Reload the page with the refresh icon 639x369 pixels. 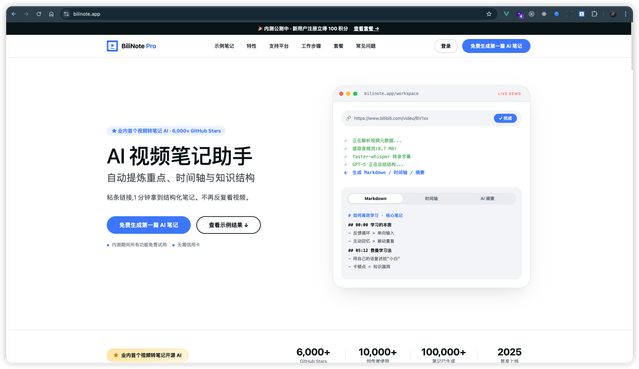point(39,14)
